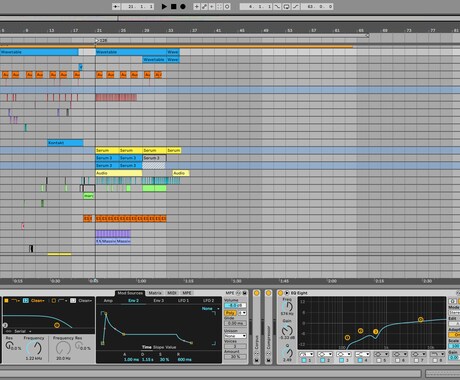Unfold EQ Eight with the triangle button
460x380 pixels.
[287, 293]
